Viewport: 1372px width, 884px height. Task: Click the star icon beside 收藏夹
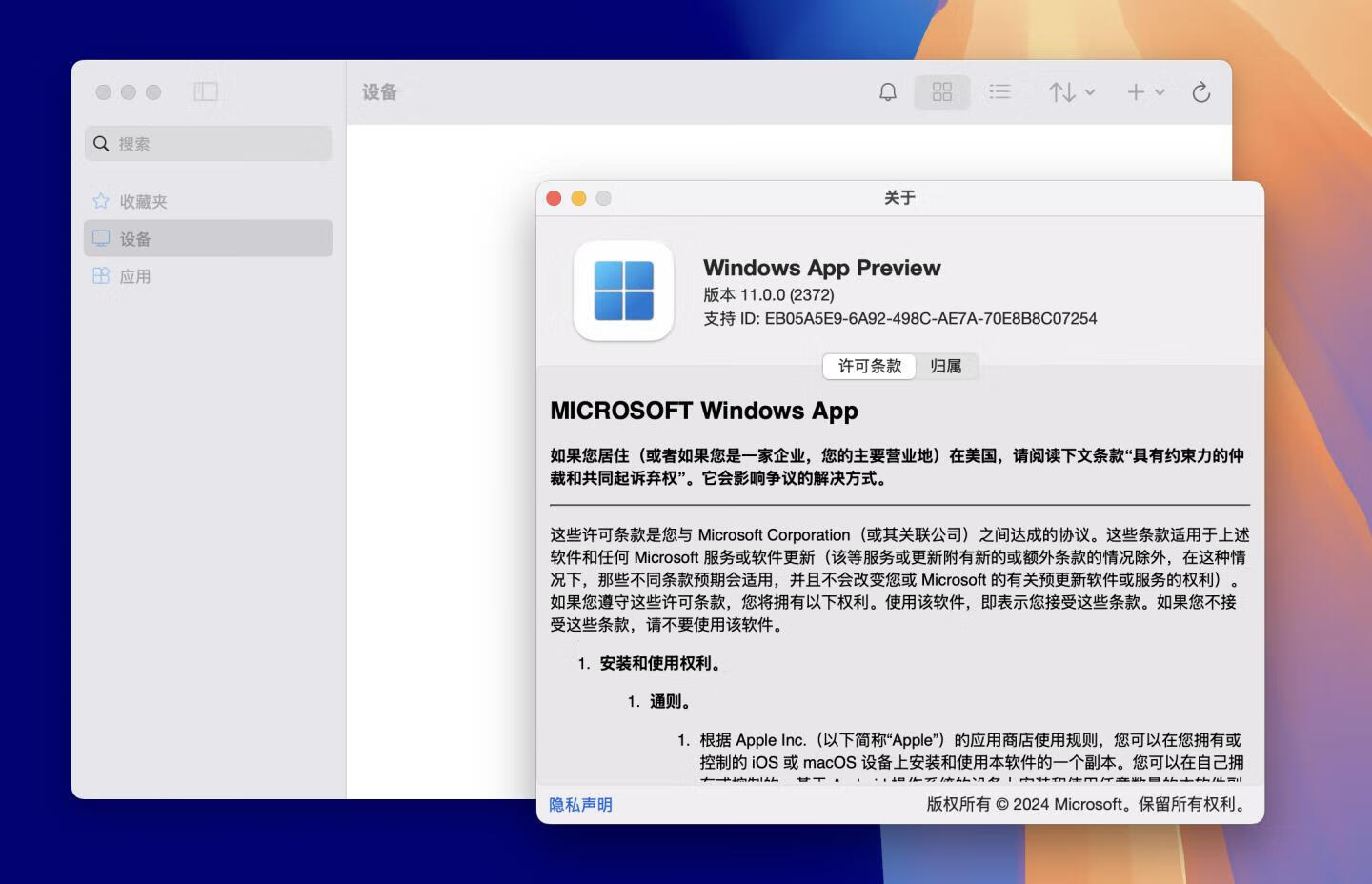(101, 201)
